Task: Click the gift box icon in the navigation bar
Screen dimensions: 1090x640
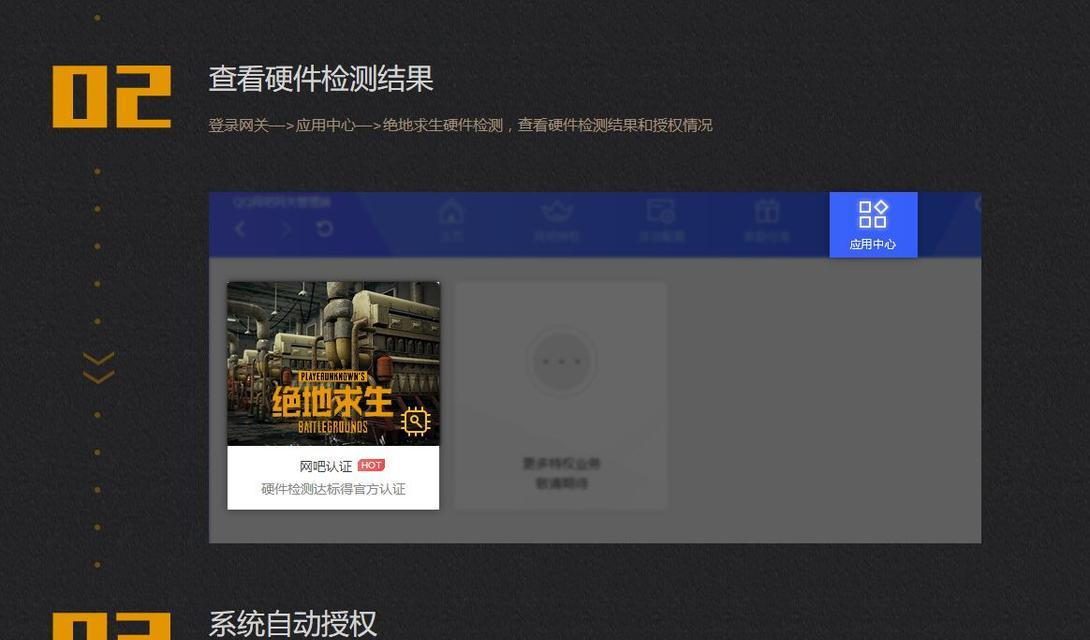Action: (767, 211)
